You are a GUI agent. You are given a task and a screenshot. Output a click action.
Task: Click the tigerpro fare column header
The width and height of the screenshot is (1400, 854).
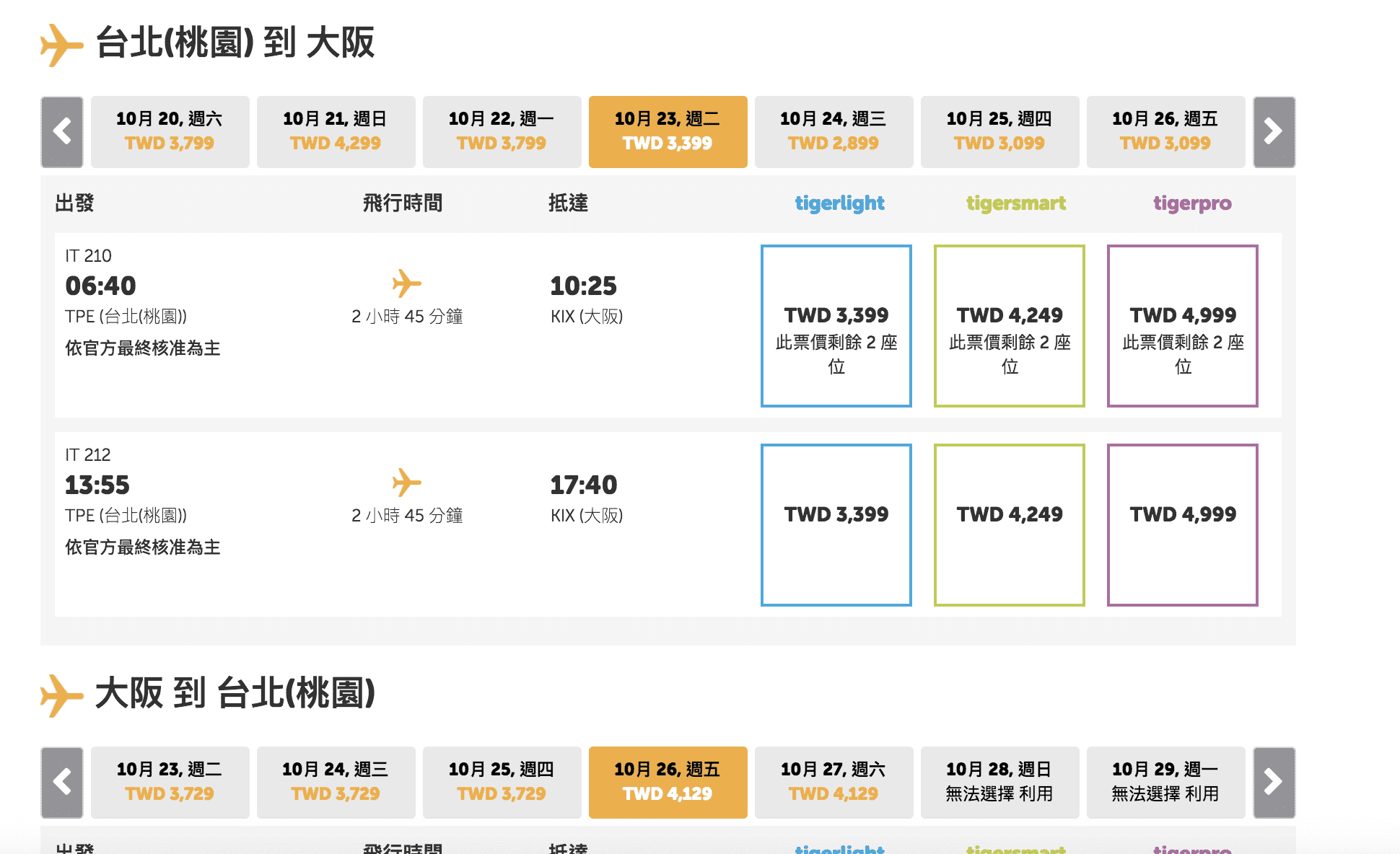coord(1192,204)
